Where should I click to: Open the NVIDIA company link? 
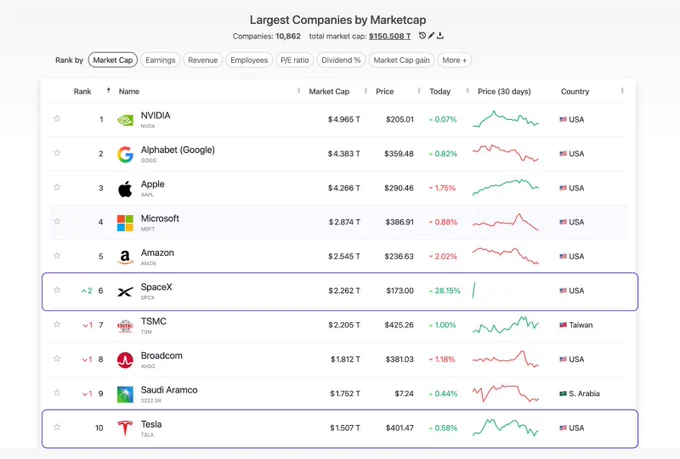click(x=155, y=115)
